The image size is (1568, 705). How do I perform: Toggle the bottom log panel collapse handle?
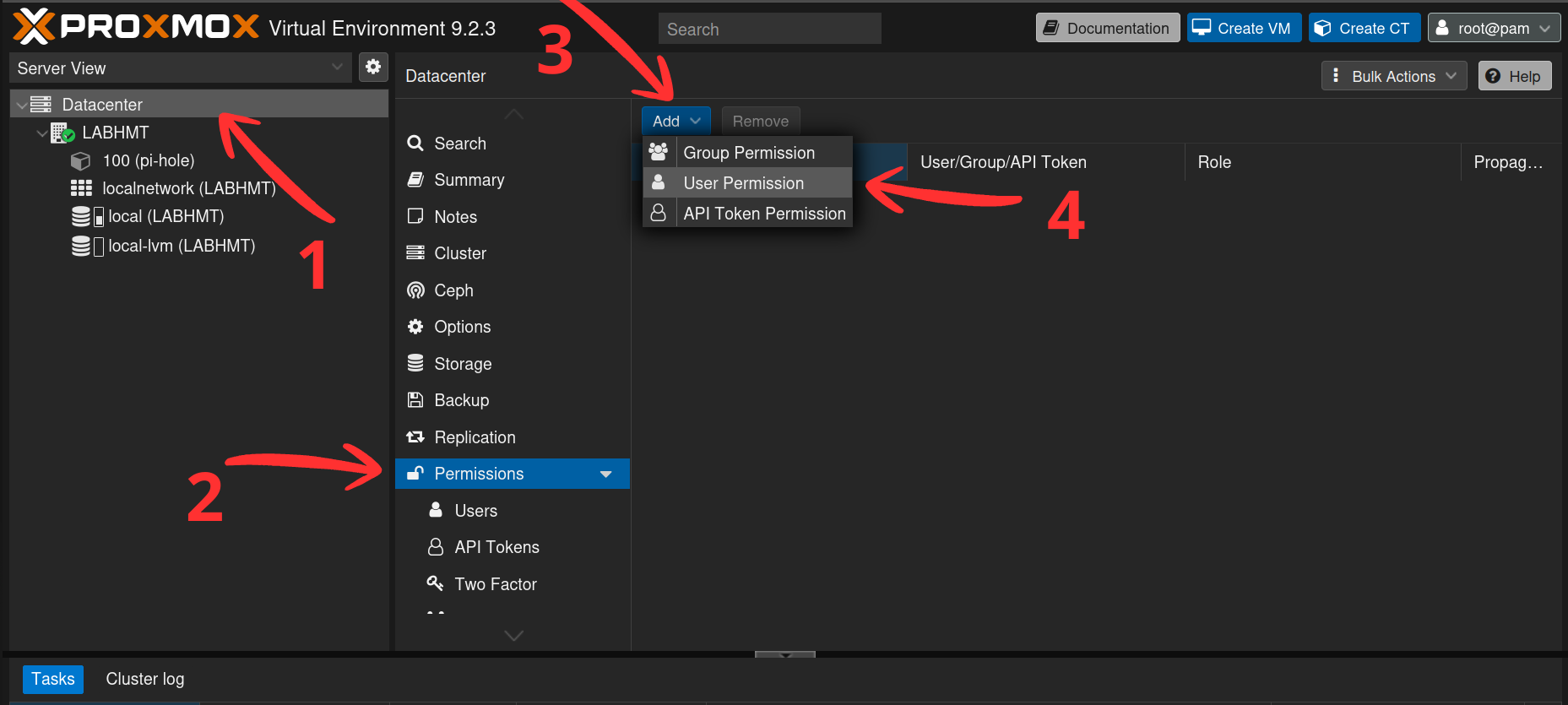(785, 654)
